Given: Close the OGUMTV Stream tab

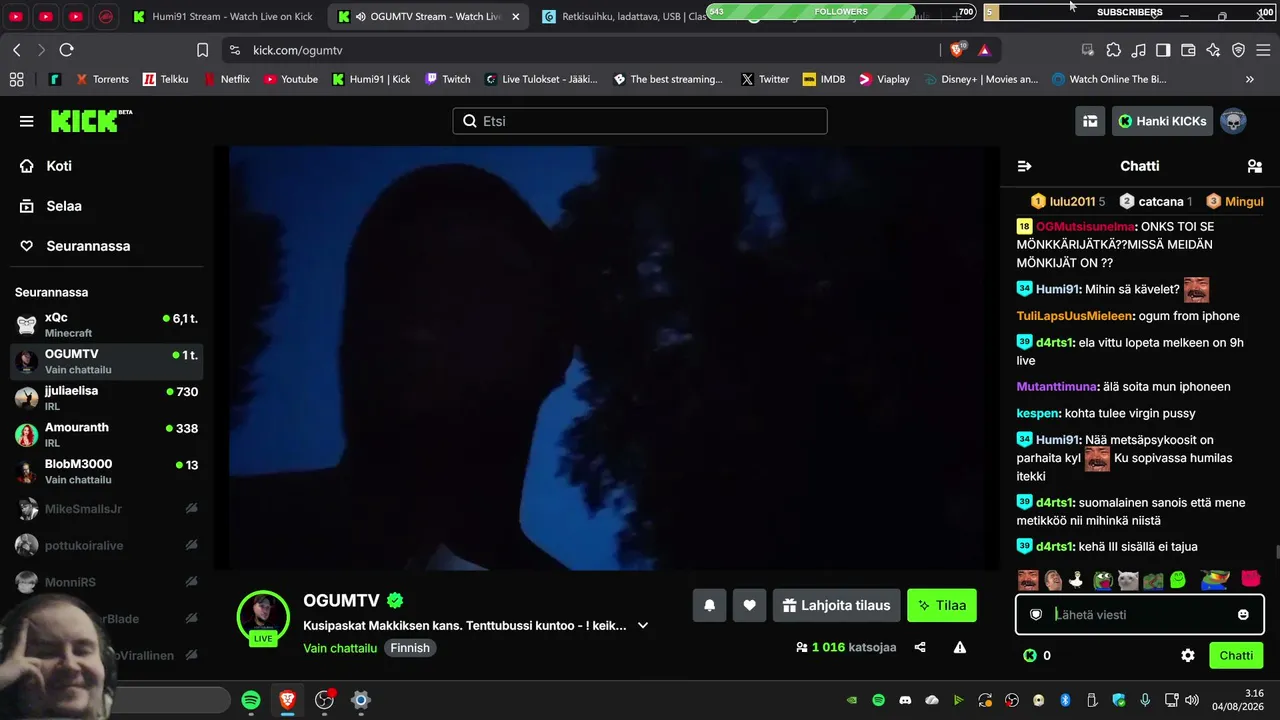Looking at the screenshot, I should 516,17.
